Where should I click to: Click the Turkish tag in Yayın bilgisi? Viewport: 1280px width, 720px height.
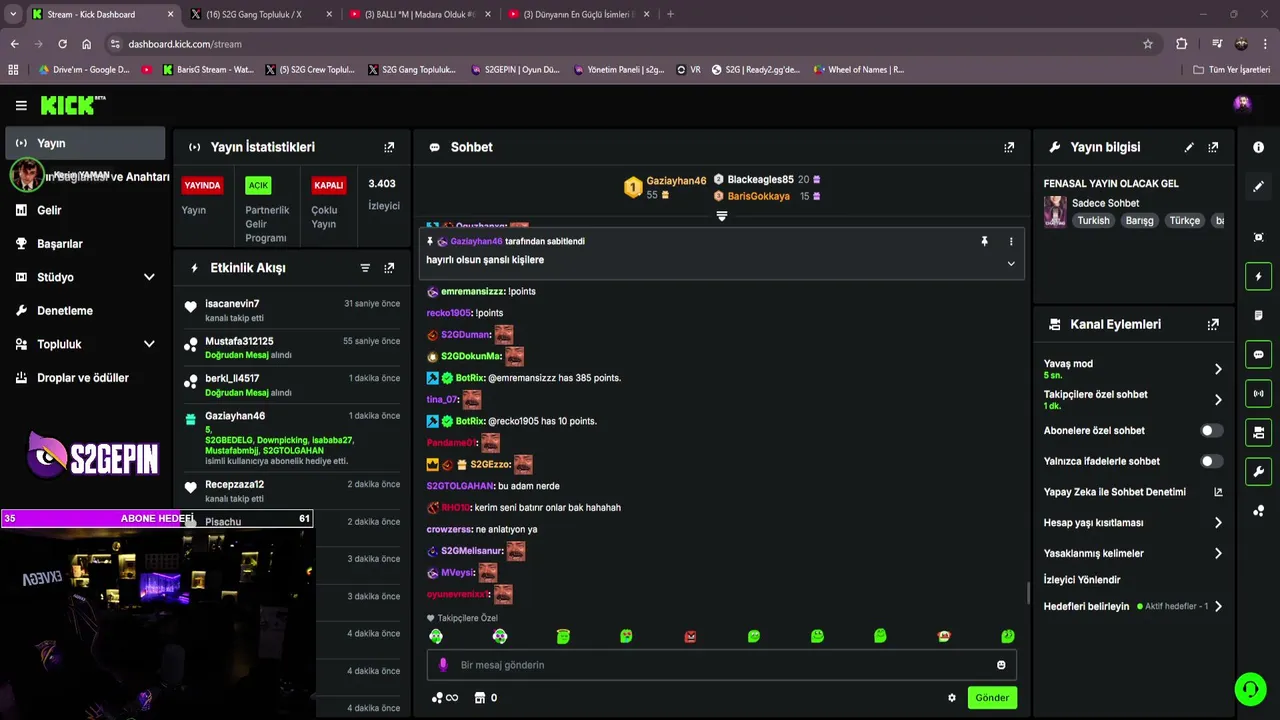[x=1093, y=221]
